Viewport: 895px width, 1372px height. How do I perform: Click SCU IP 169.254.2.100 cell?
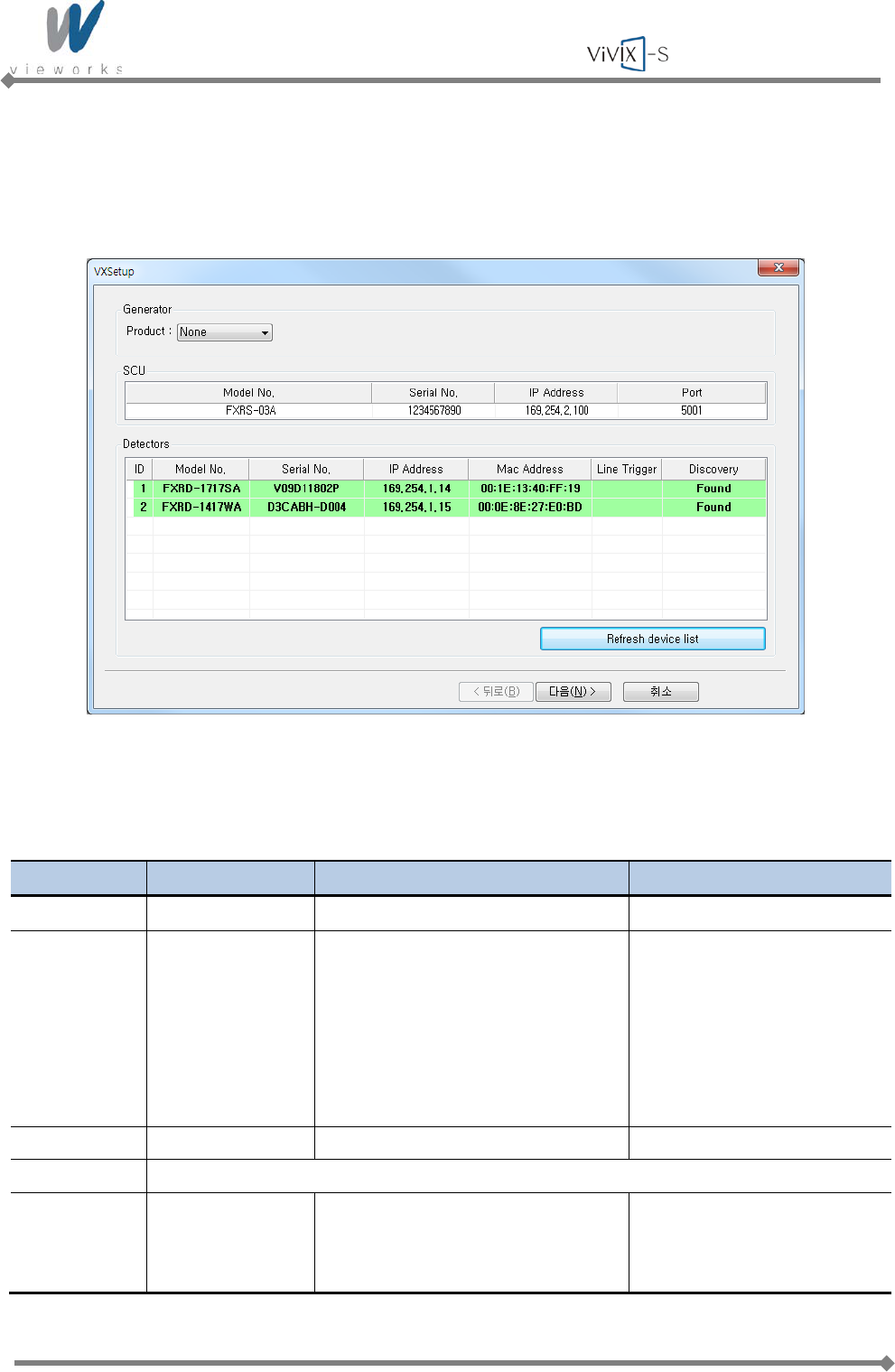(x=556, y=411)
